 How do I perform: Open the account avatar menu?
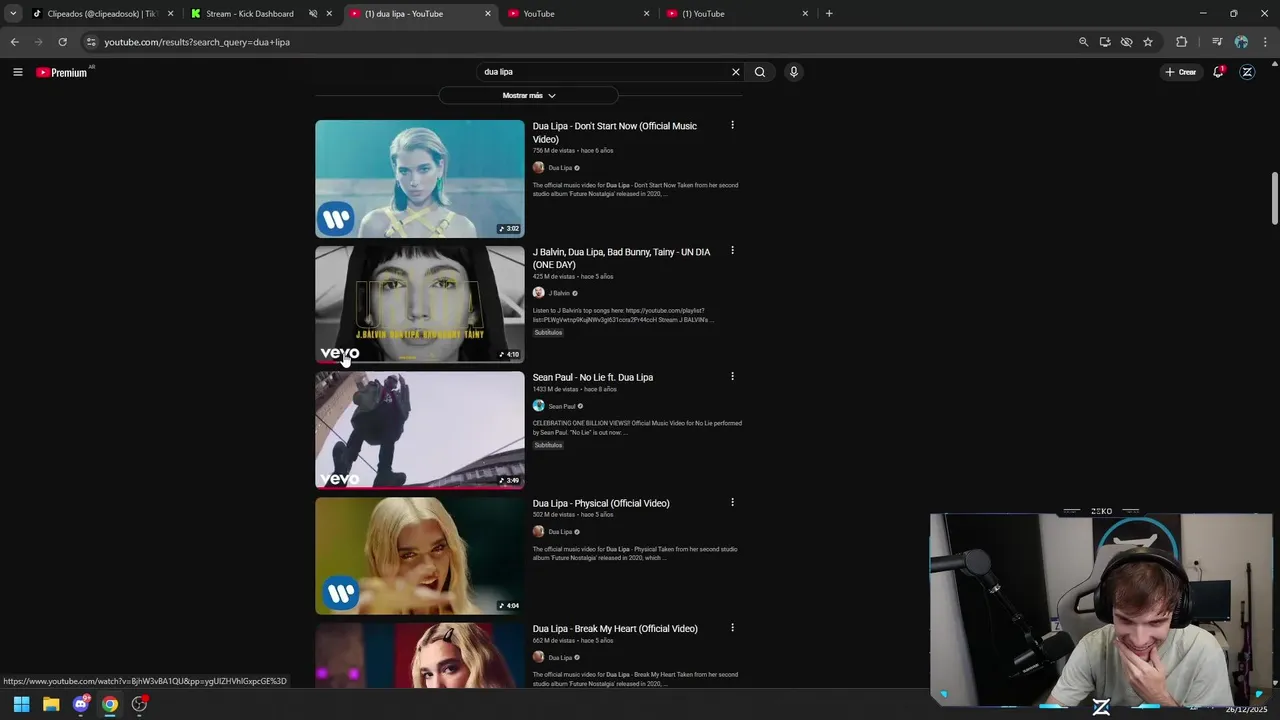click(x=1247, y=72)
